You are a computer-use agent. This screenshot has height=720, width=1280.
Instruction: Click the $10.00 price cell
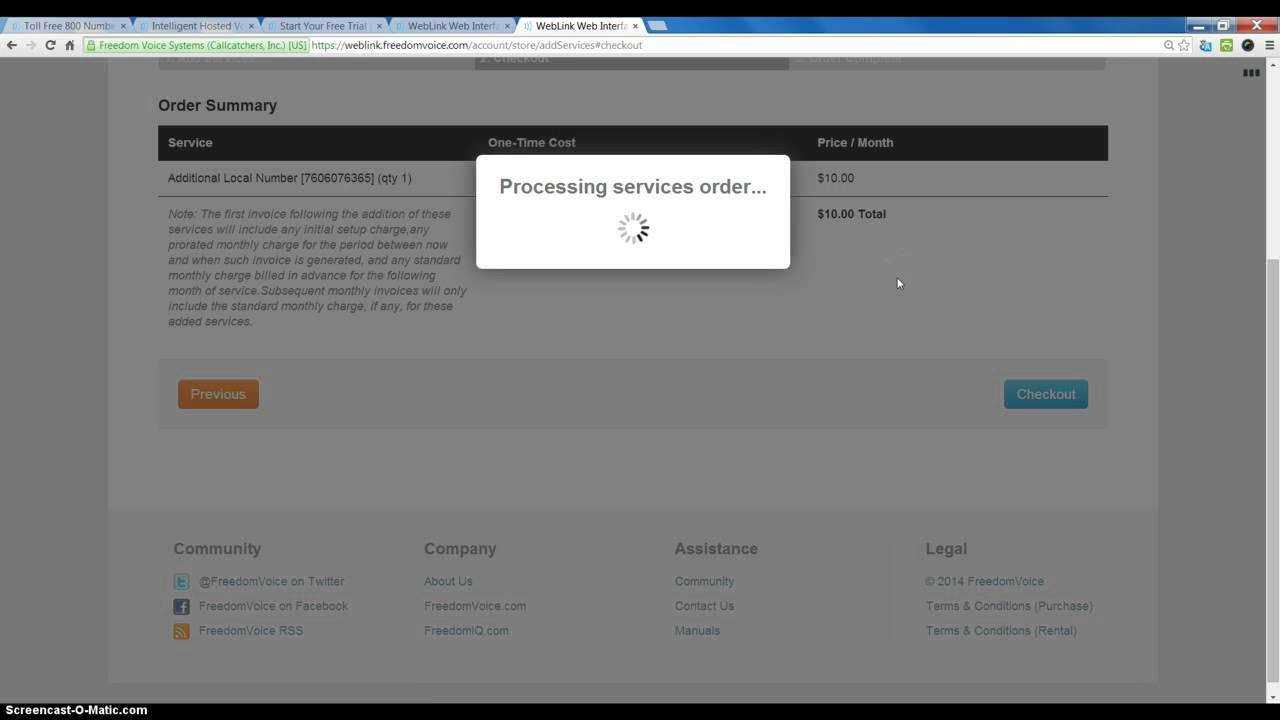[x=835, y=178]
